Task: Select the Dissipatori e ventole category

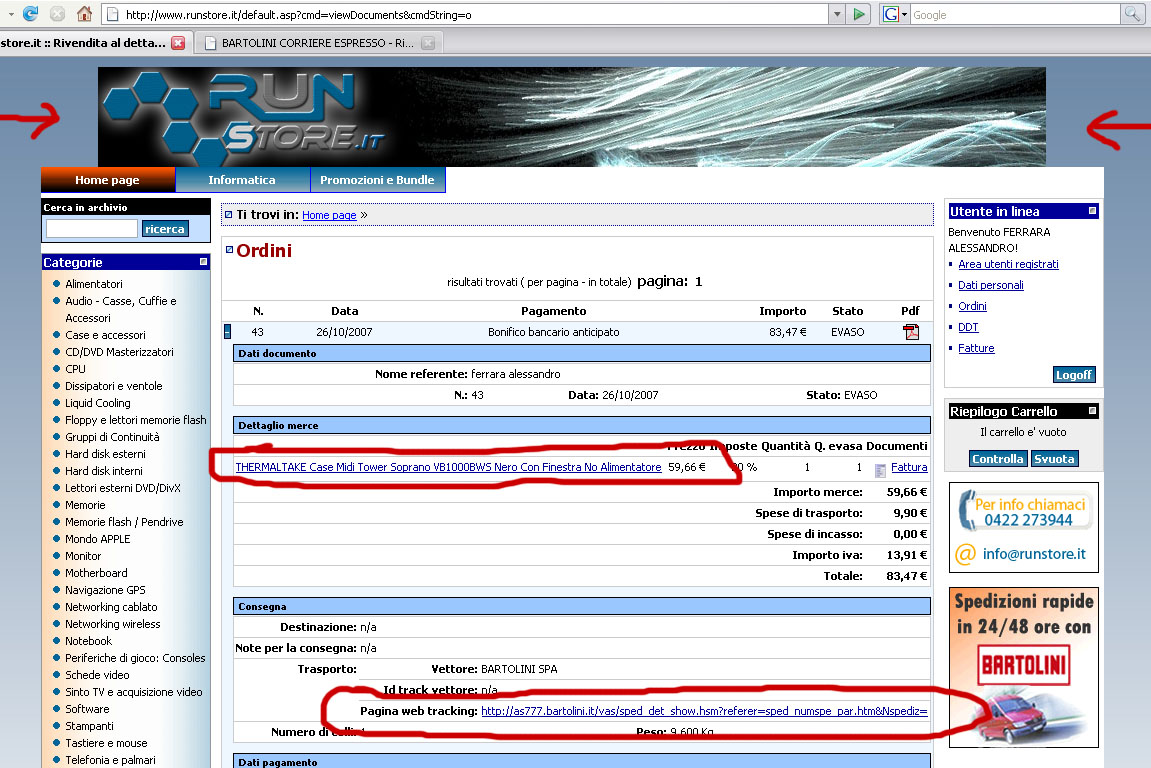Action: [x=114, y=386]
